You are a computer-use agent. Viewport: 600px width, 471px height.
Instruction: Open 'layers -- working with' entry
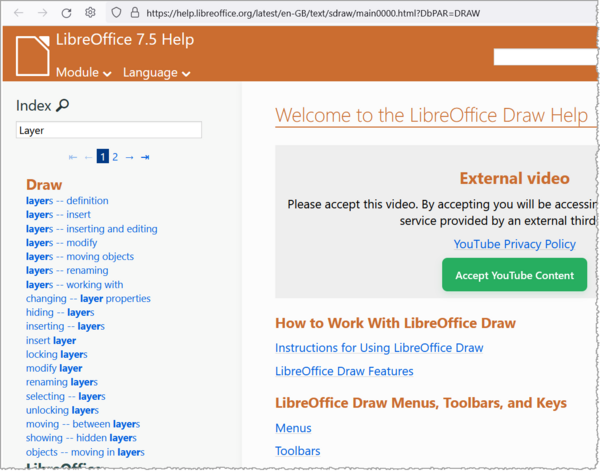click(75, 285)
